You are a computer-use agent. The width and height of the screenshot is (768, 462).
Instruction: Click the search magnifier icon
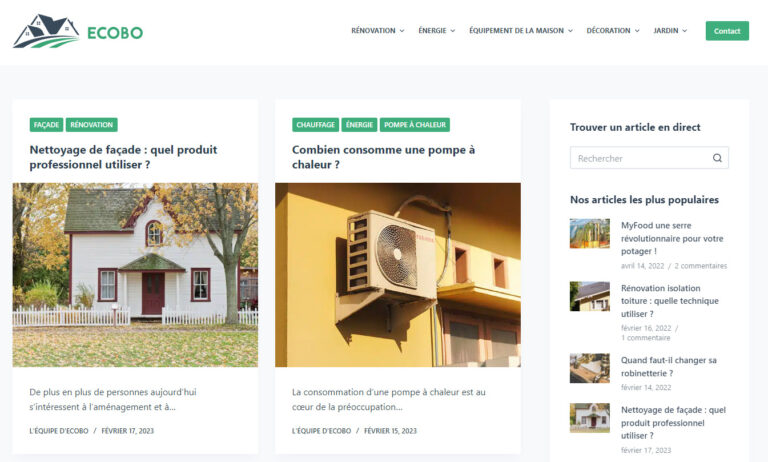point(717,158)
